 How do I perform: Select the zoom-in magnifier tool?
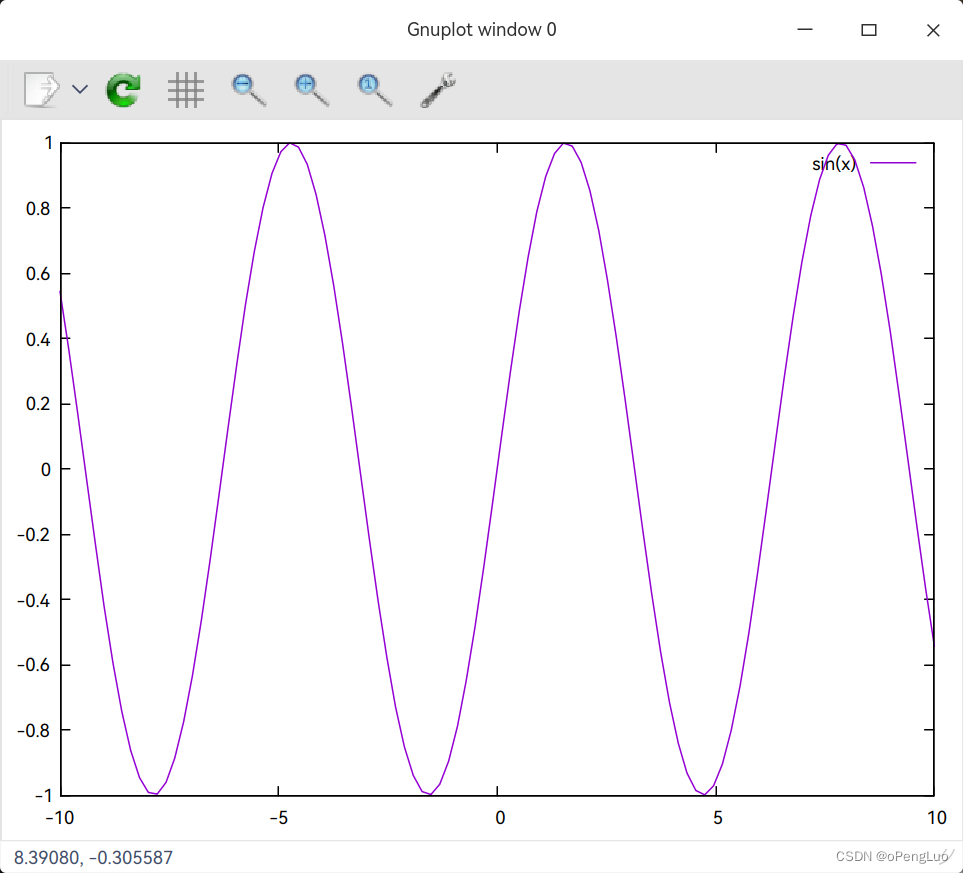click(x=310, y=89)
